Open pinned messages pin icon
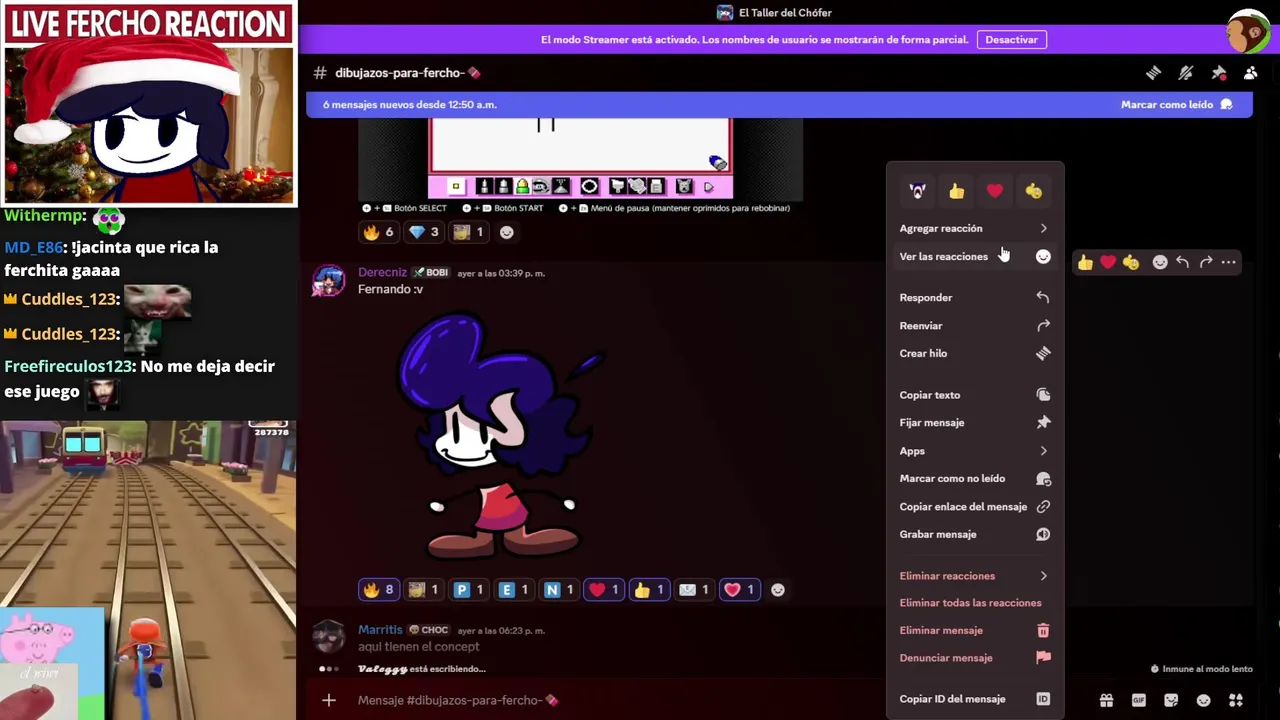1280x720 pixels. tap(1218, 73)
